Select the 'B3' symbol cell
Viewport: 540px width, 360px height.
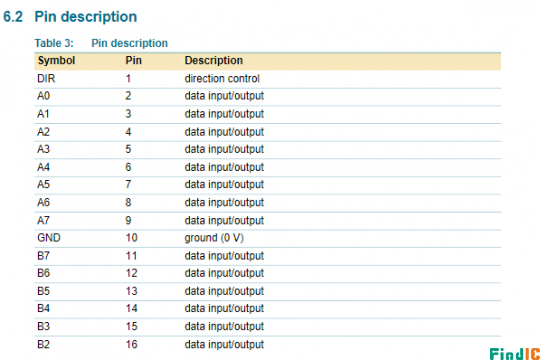(43, 326)
